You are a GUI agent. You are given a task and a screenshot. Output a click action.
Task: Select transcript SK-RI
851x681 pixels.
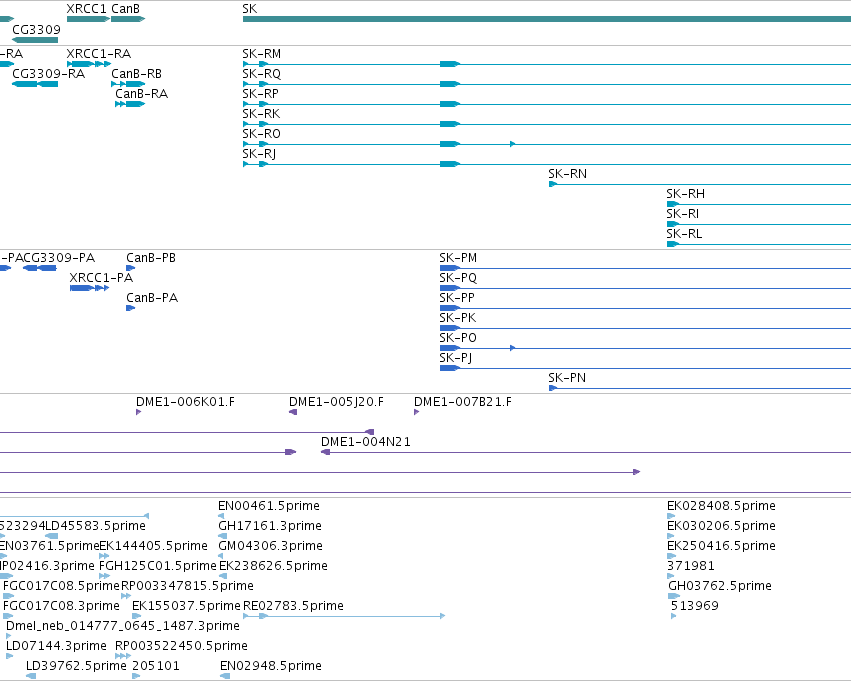pos(759,224)
